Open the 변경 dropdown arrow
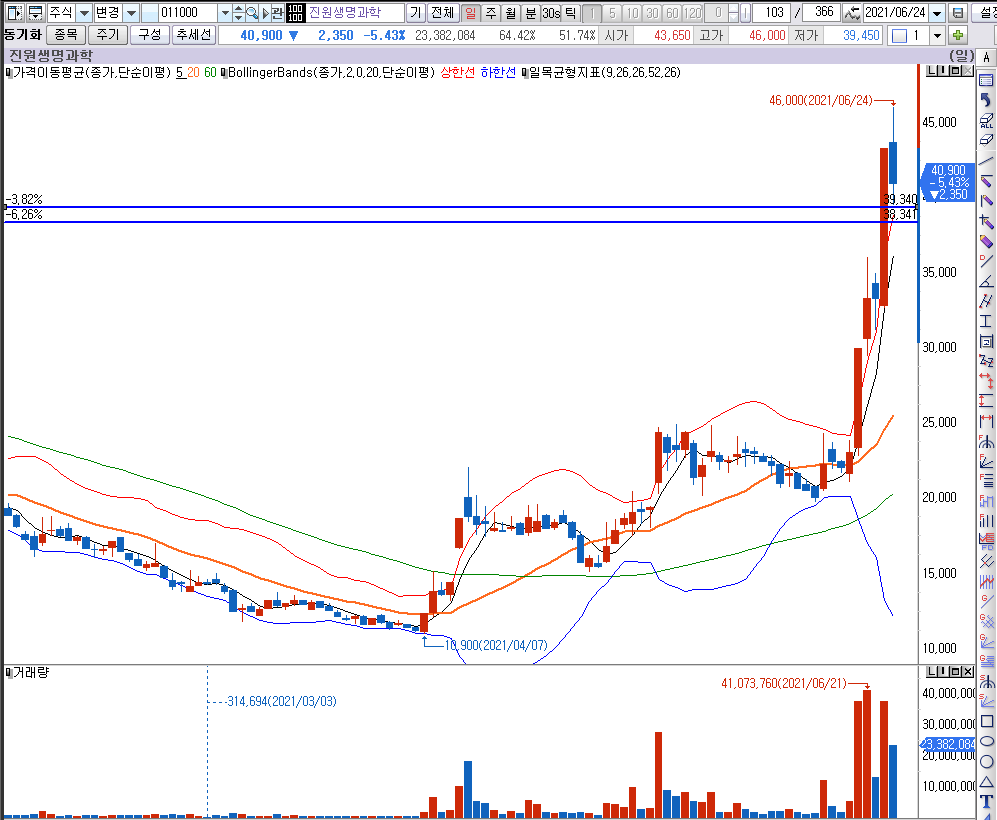Viewport: 997px width, 820px height. [x=131, y=13]
